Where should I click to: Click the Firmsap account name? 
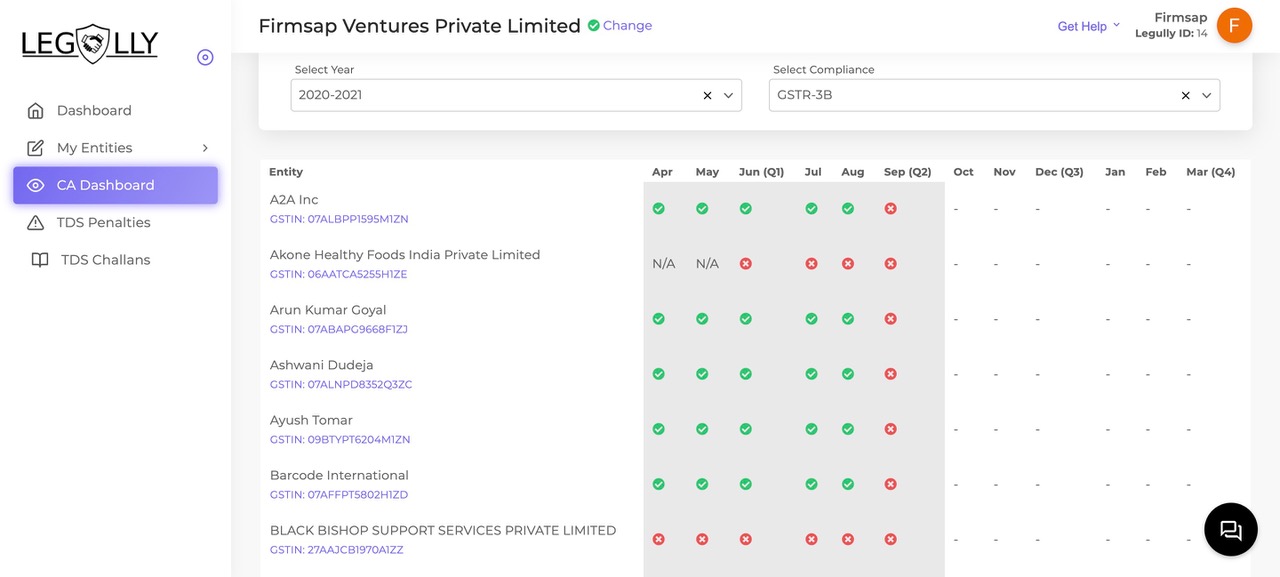[x=1180, y=17]
